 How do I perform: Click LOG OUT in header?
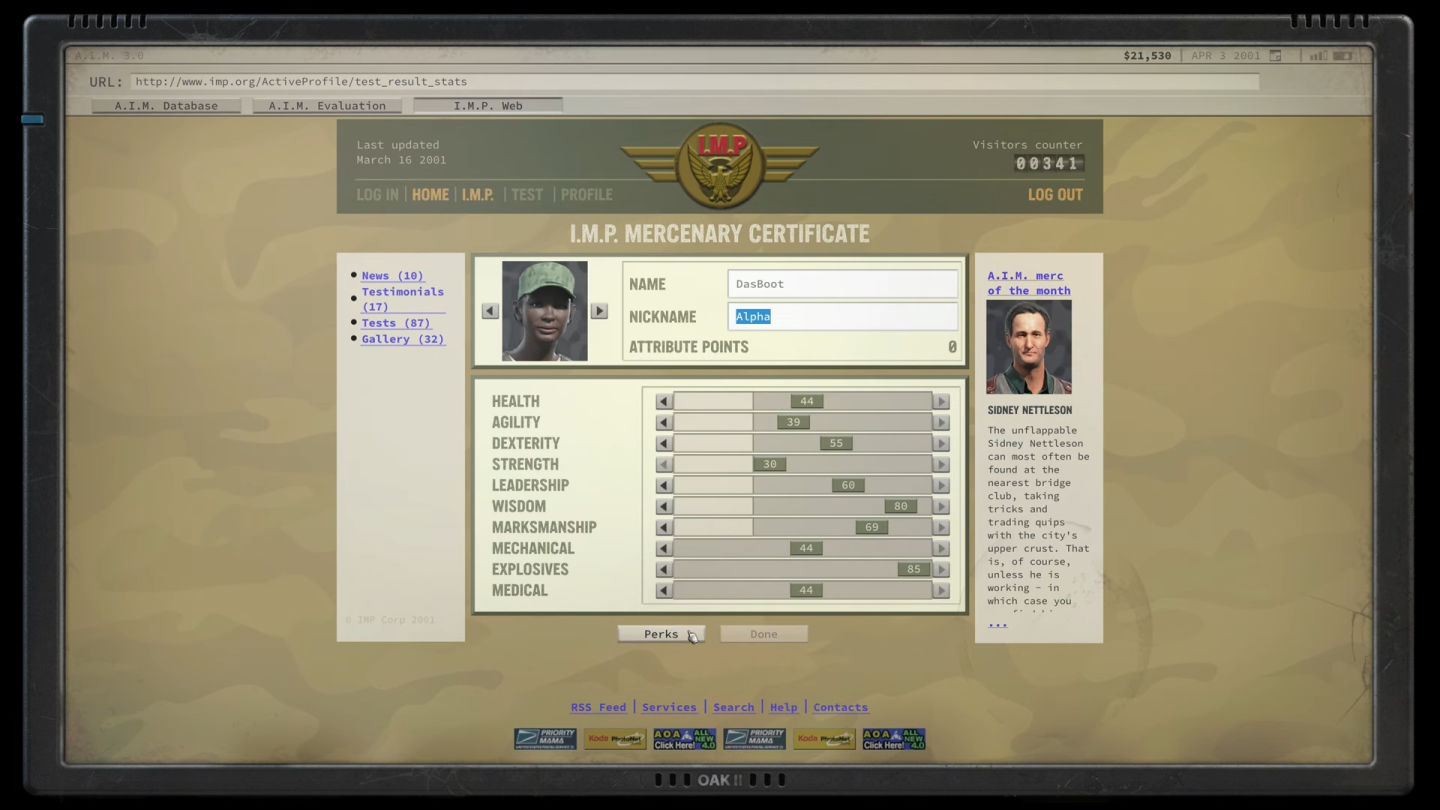[1055, 195]
